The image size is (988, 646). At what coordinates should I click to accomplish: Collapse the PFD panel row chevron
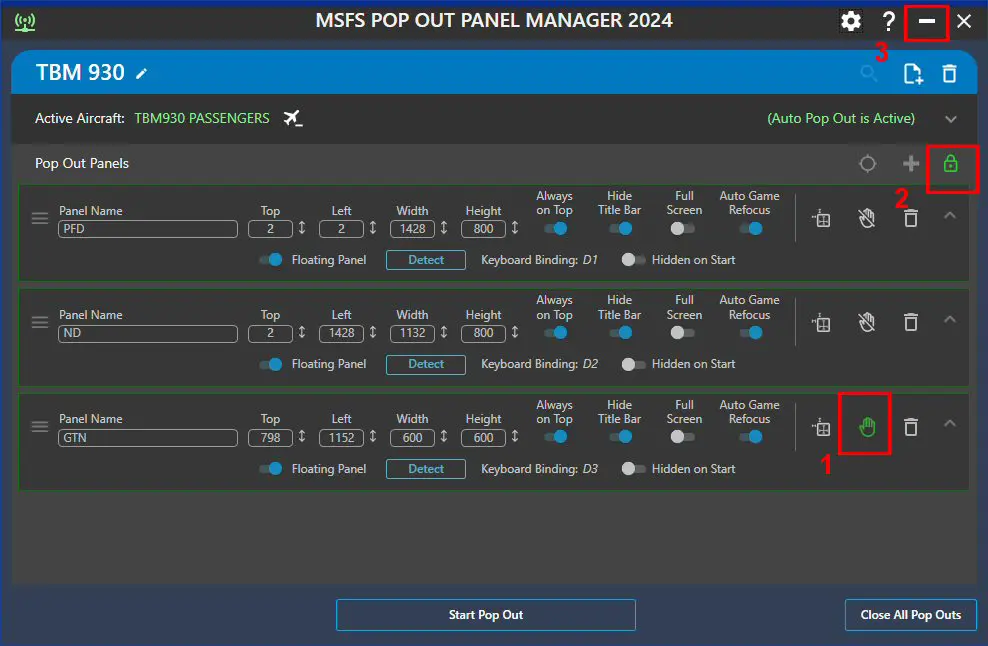point(950,216)
